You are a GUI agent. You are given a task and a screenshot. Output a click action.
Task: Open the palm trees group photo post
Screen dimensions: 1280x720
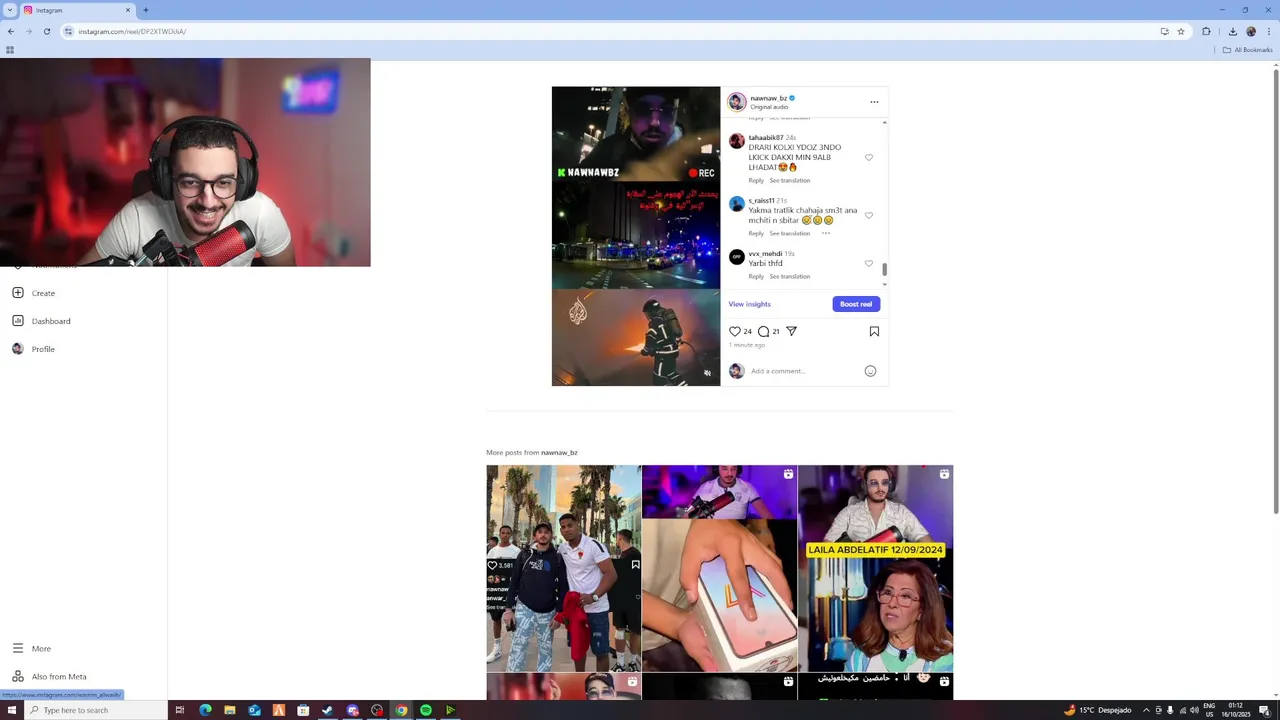pyautogui.click(x=564, y=568)
